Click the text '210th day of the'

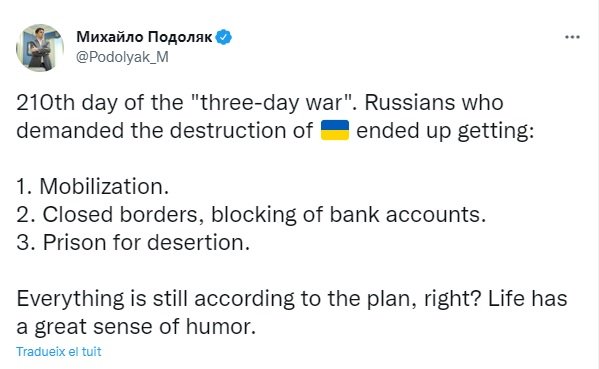pos(100,103)
